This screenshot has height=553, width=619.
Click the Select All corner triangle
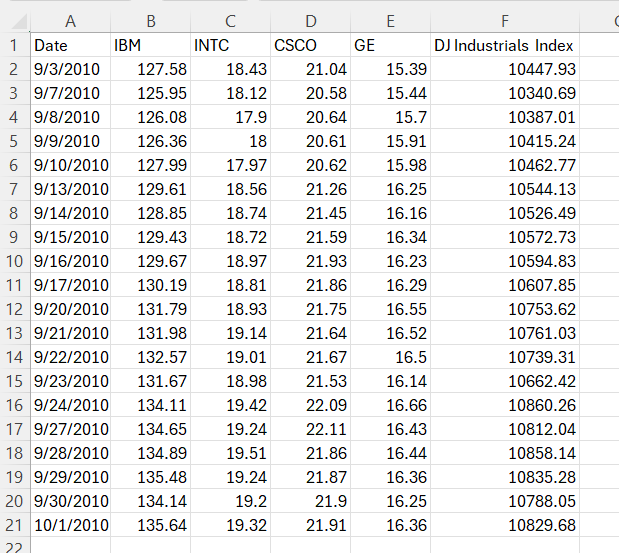click(x=19, y=22)
